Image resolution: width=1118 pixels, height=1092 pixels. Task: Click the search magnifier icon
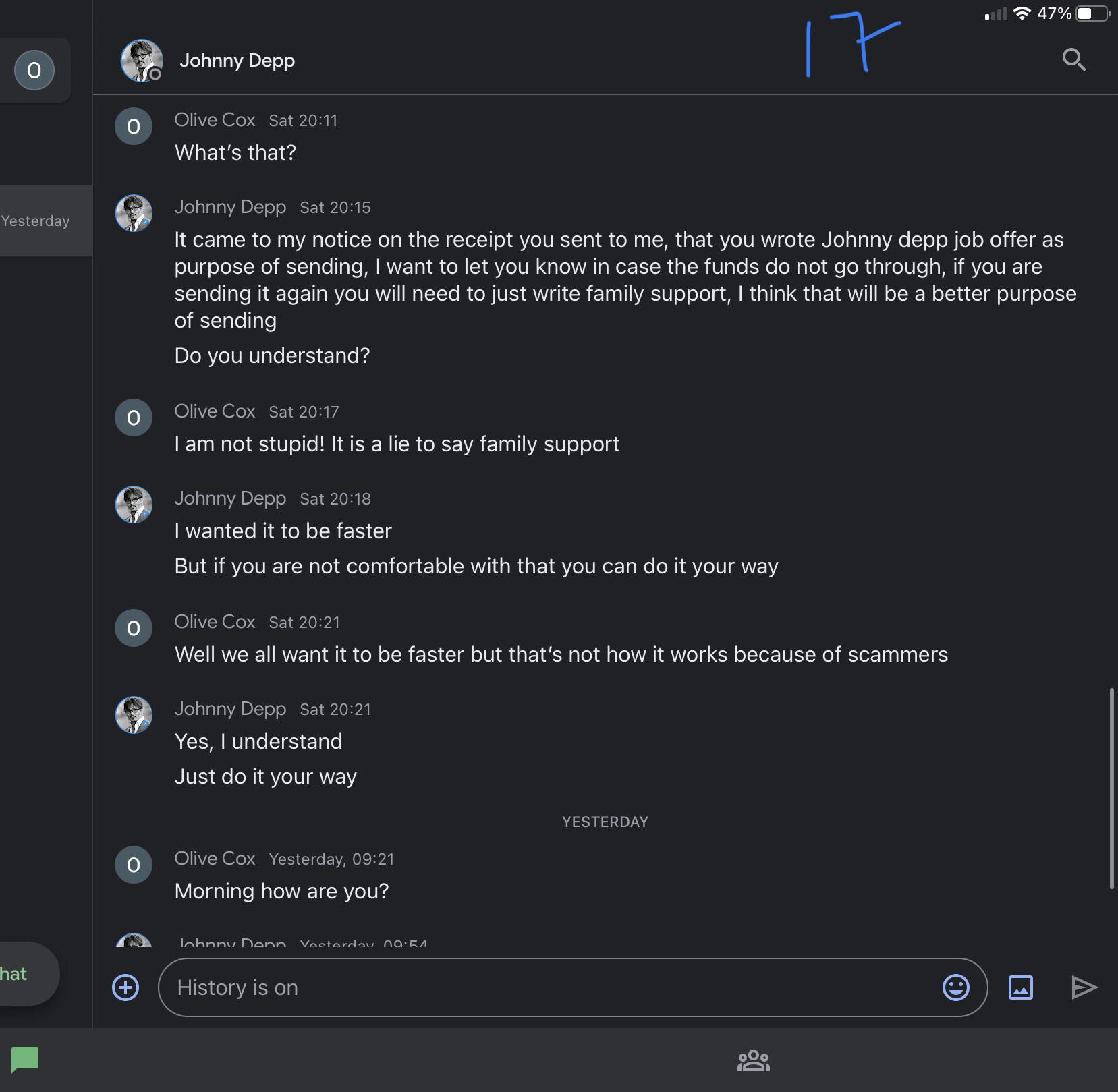tap(1073, 60)
